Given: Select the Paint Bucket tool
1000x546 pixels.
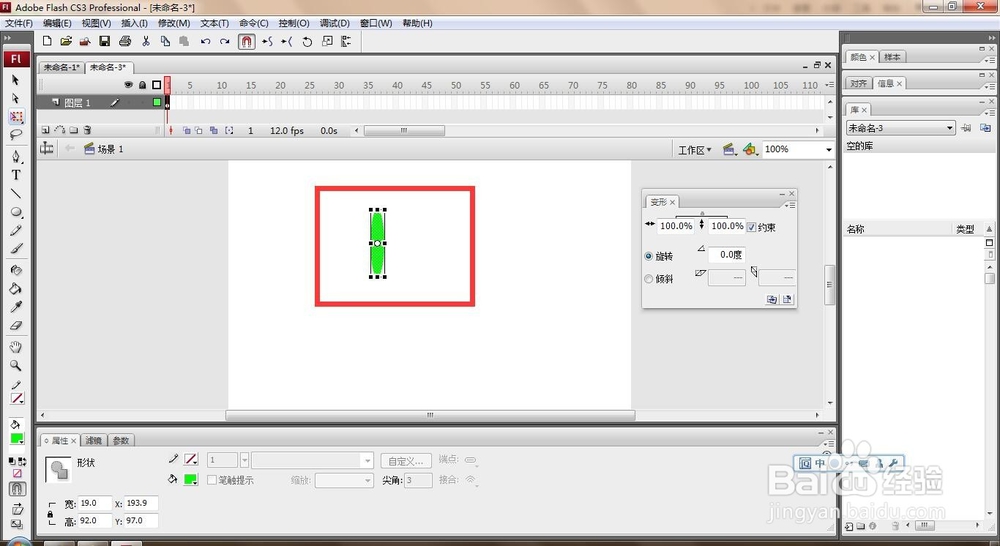Looking at the screenshot, I should click(16, 288).
